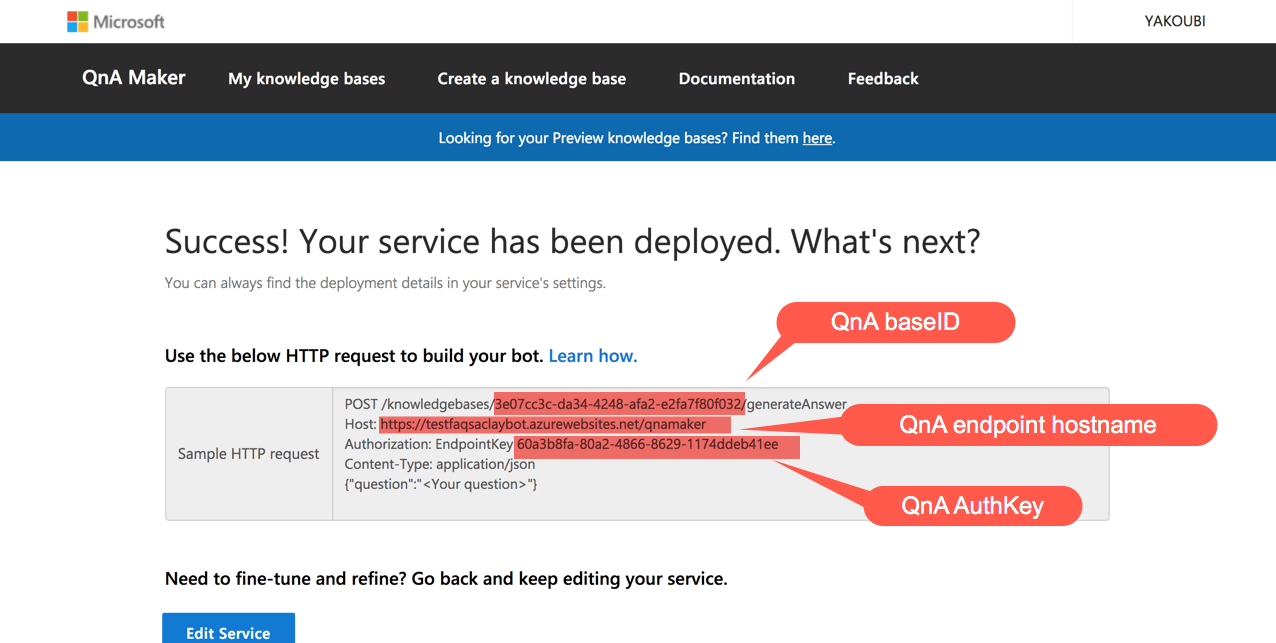Click the 'Content-Type: application/json' line
The height and width of the screenshot is (643, 1276).
point(440,464)
